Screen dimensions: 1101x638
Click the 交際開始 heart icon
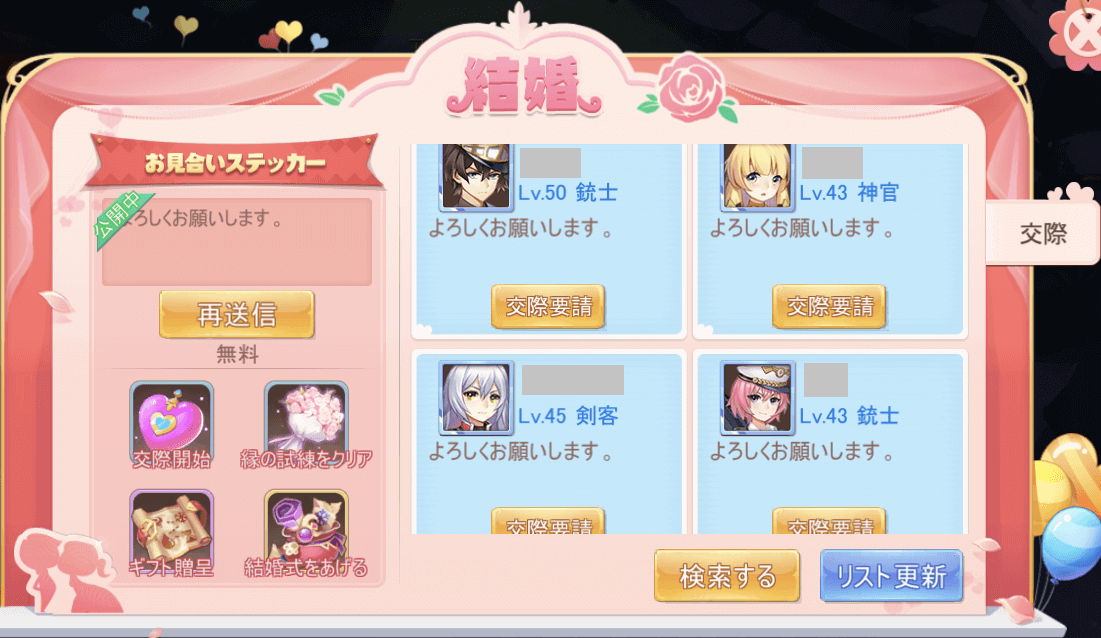(171, 423)
